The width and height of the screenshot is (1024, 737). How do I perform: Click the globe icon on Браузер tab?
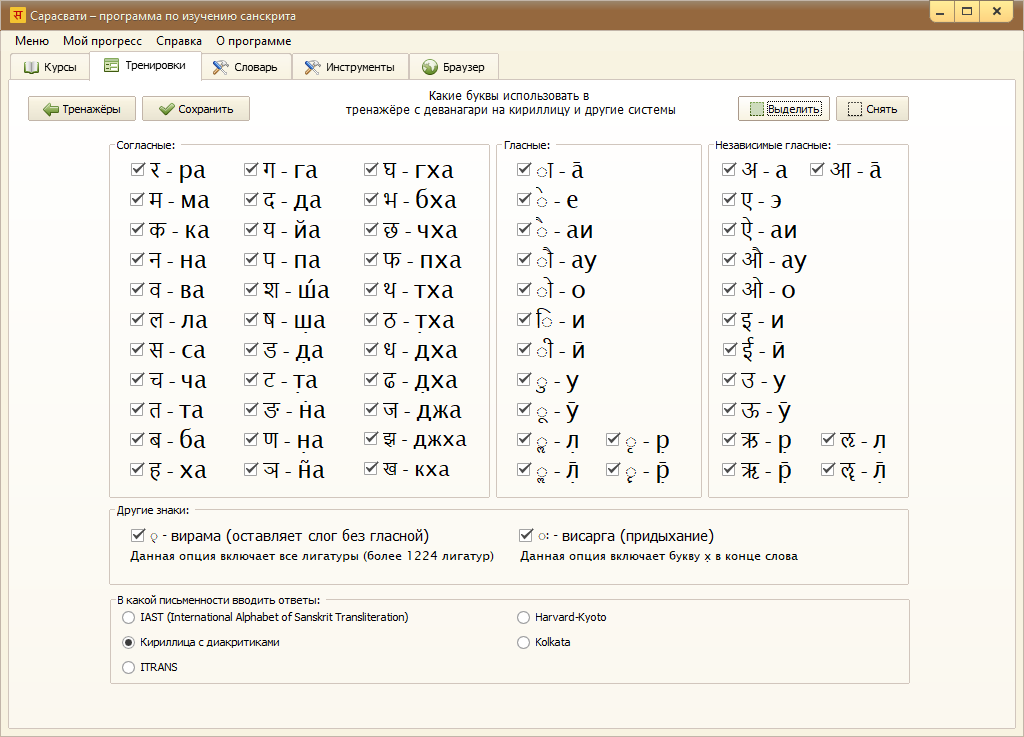pyautogui.click(x=429, y=67)
